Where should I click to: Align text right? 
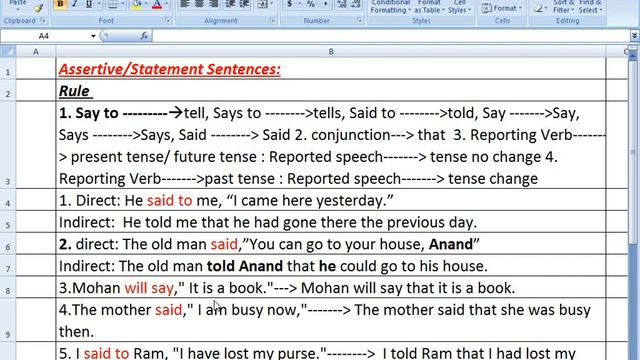(x=213, y=4)
